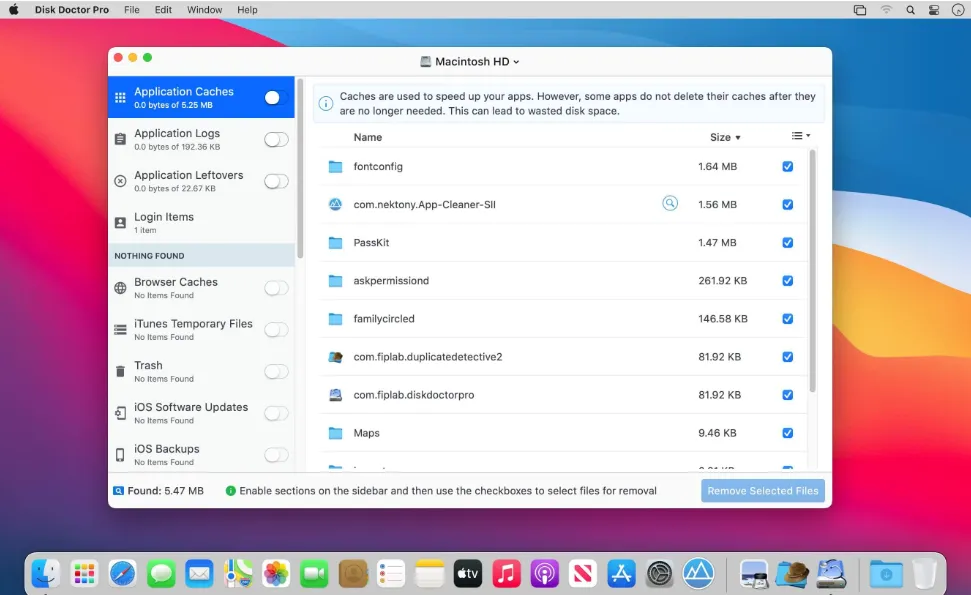971x595 pixels.
Task: Open the Disk Doctor Pro menu
Action: point(72,10)
